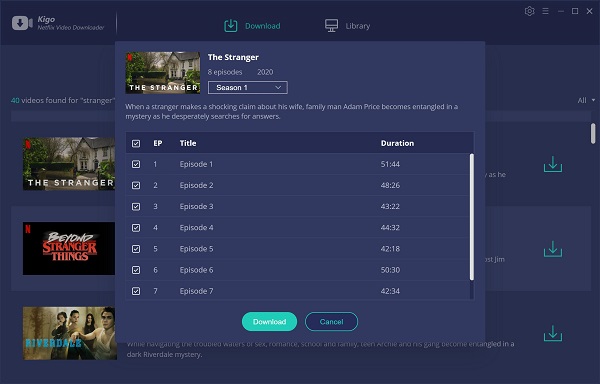The image size is (600, 384).
Task: Click the Riverdale thumbnail
Action: [70, 333]
